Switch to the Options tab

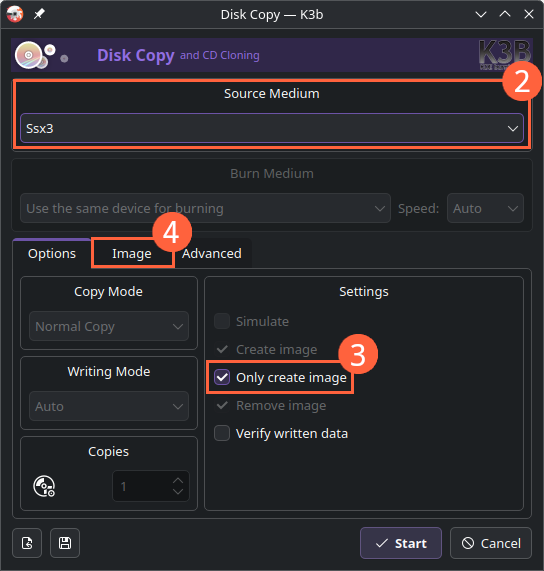(52, 253)
